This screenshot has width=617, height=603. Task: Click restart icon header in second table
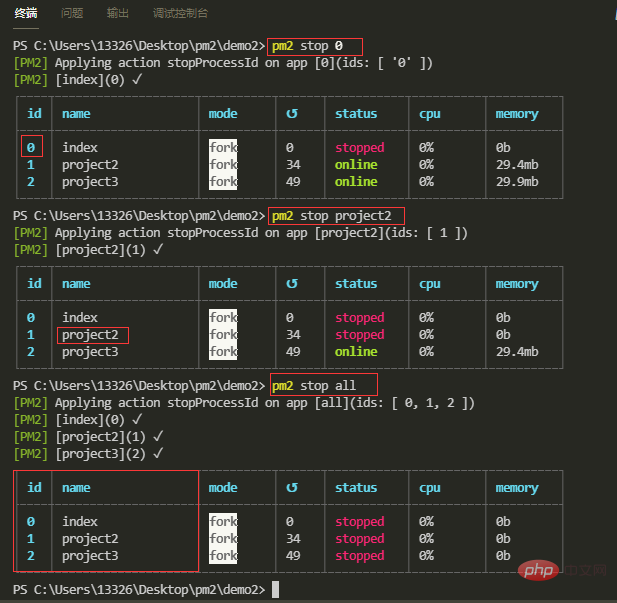click(x=292, y=284)
